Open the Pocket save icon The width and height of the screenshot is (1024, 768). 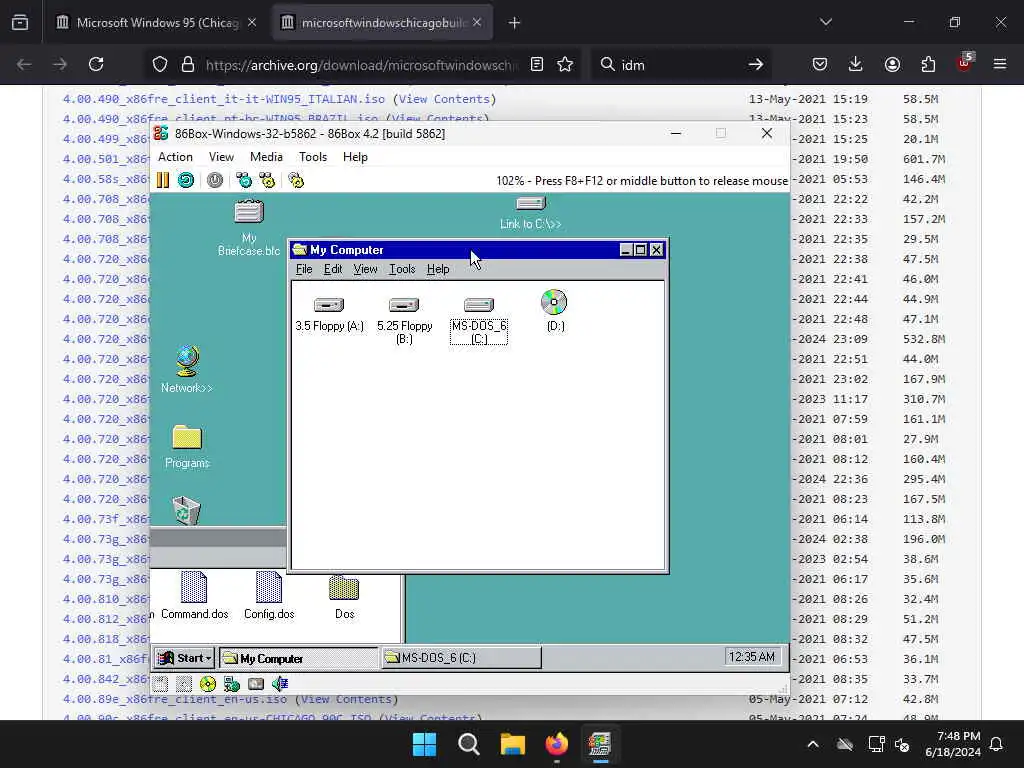click(x=820, y=64)
